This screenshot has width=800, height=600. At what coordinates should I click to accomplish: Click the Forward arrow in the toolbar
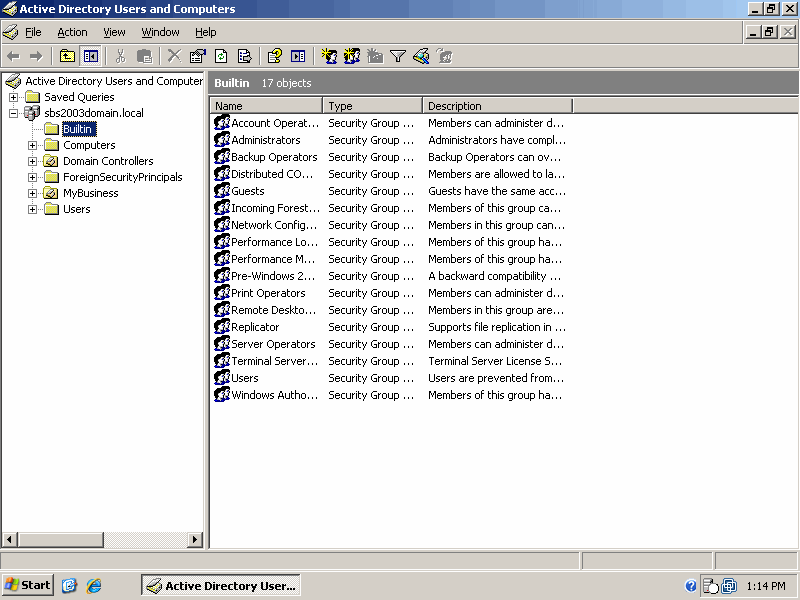36,56
